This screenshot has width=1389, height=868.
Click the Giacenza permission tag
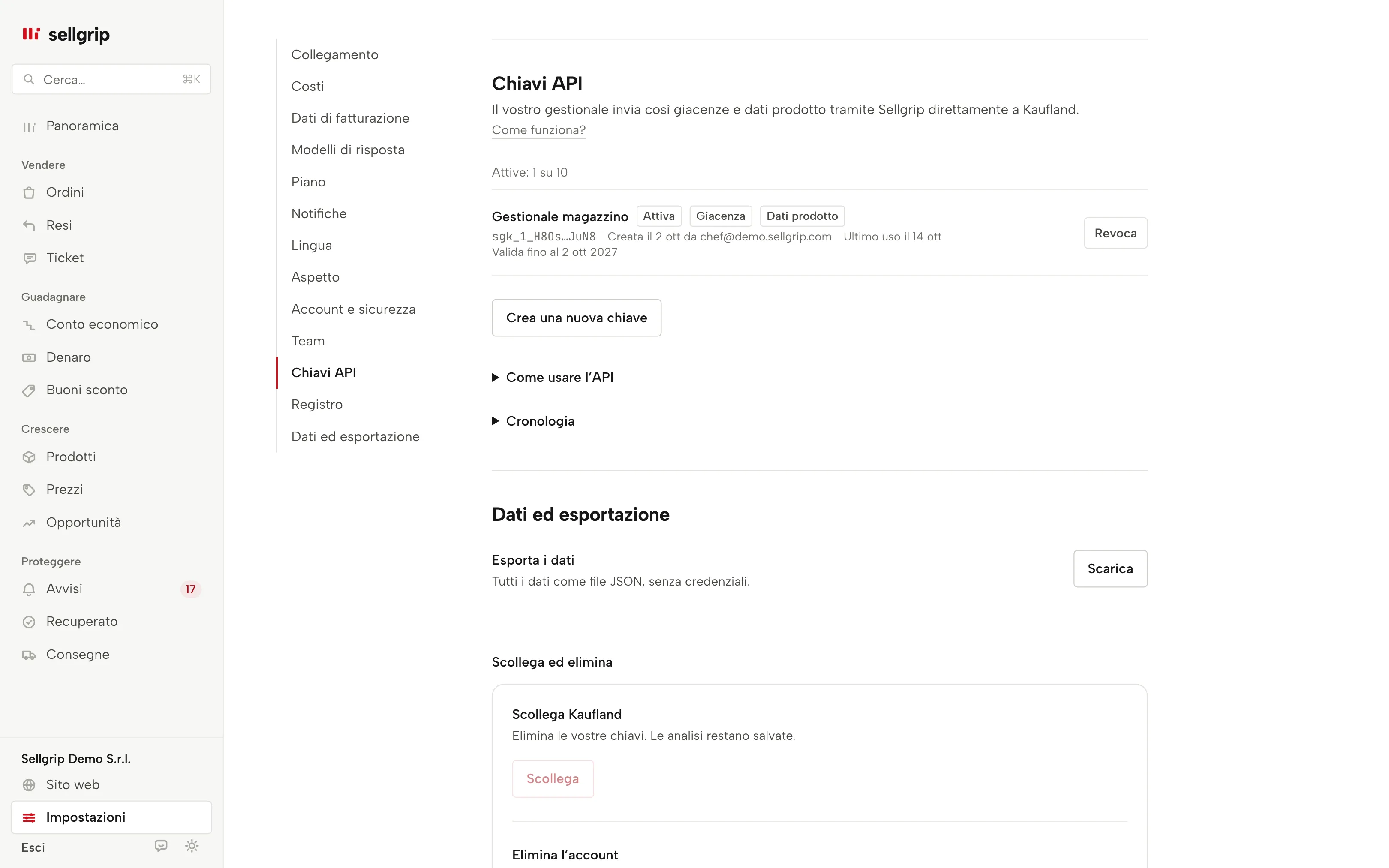tap(720, 216)
